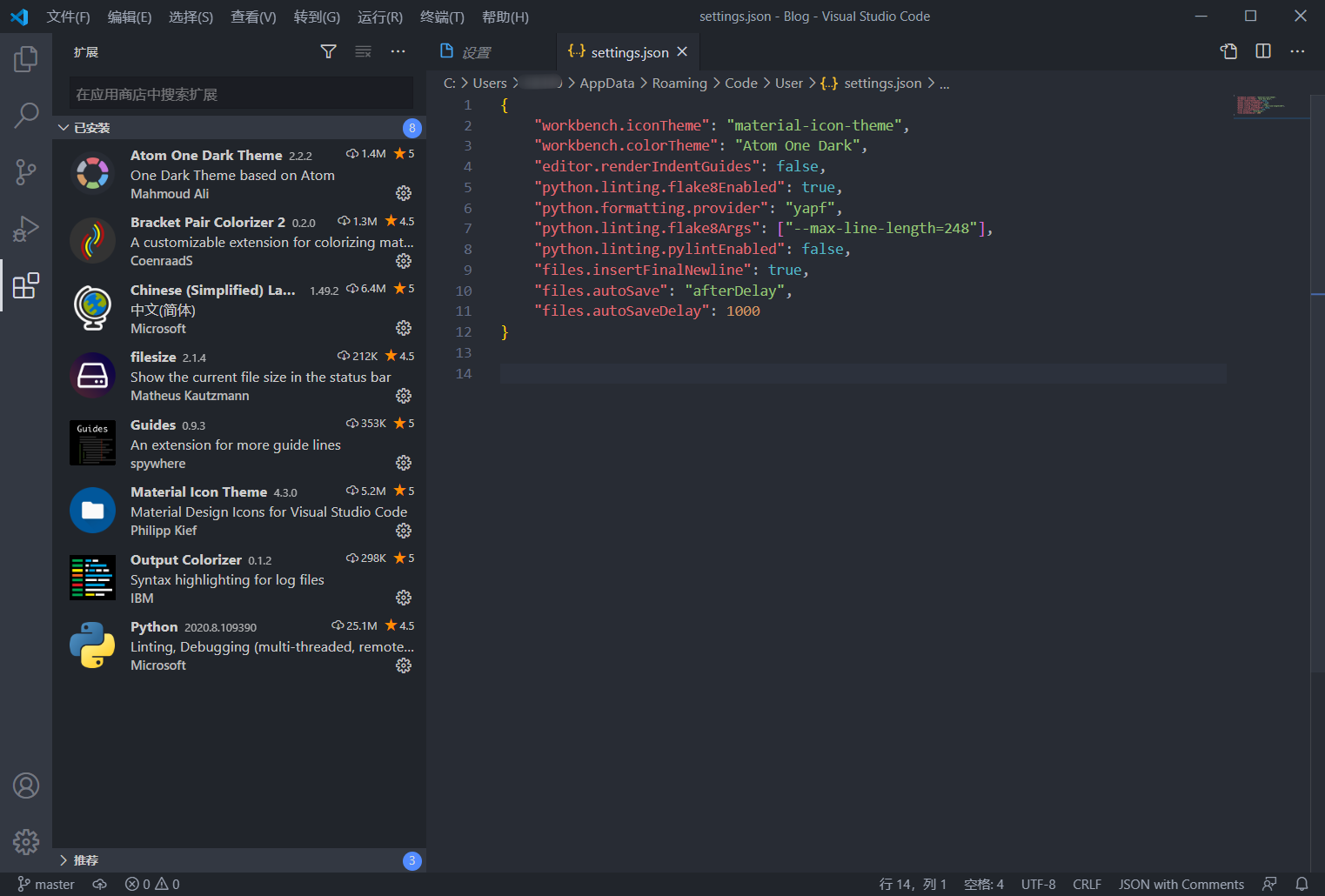Open breadcrumb dropdown for AppData folder
The width and height of the screenshot is (1325, 896).
pos(607,84)
